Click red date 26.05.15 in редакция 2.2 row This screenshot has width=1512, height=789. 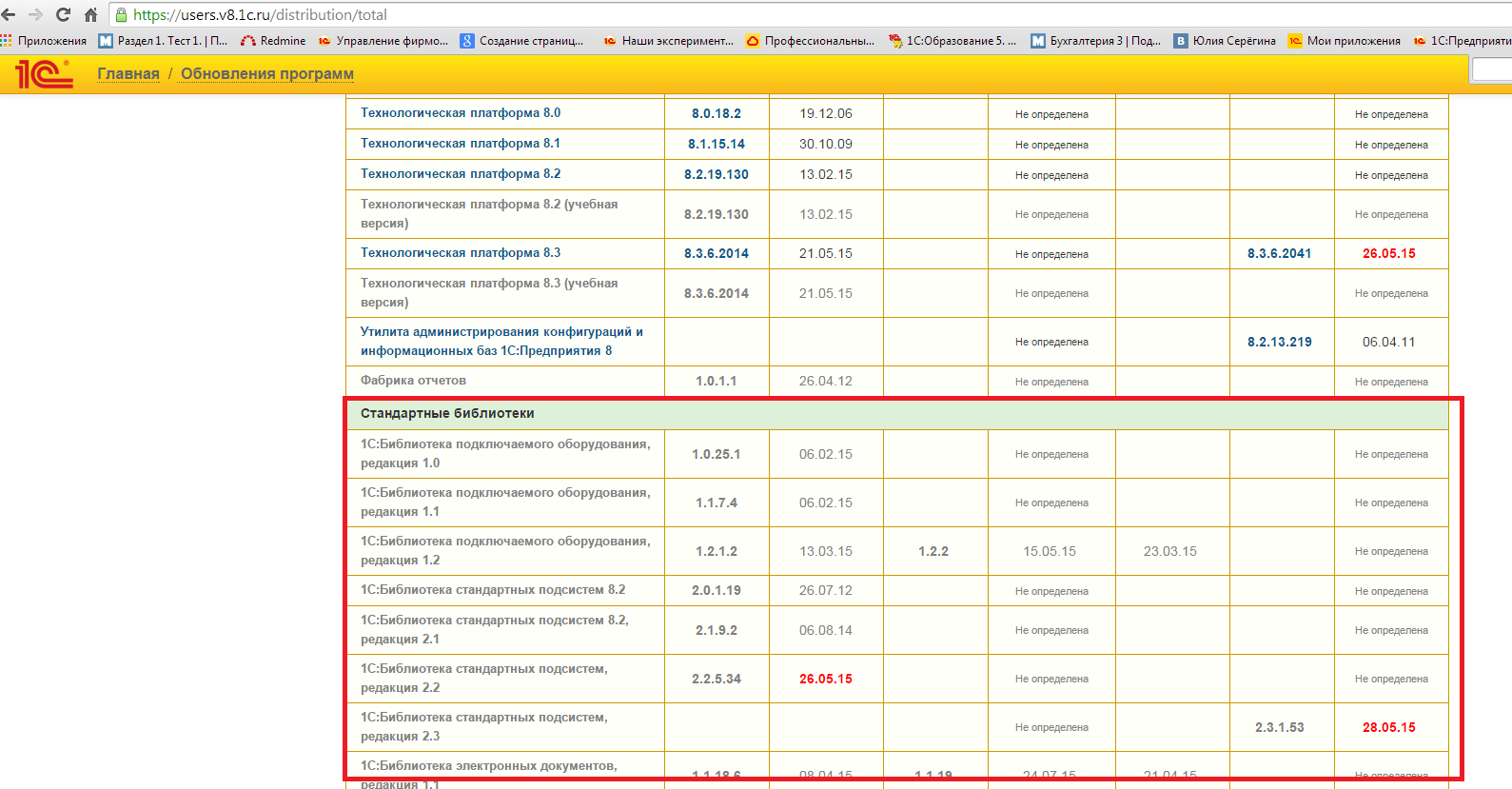(826, 680)
